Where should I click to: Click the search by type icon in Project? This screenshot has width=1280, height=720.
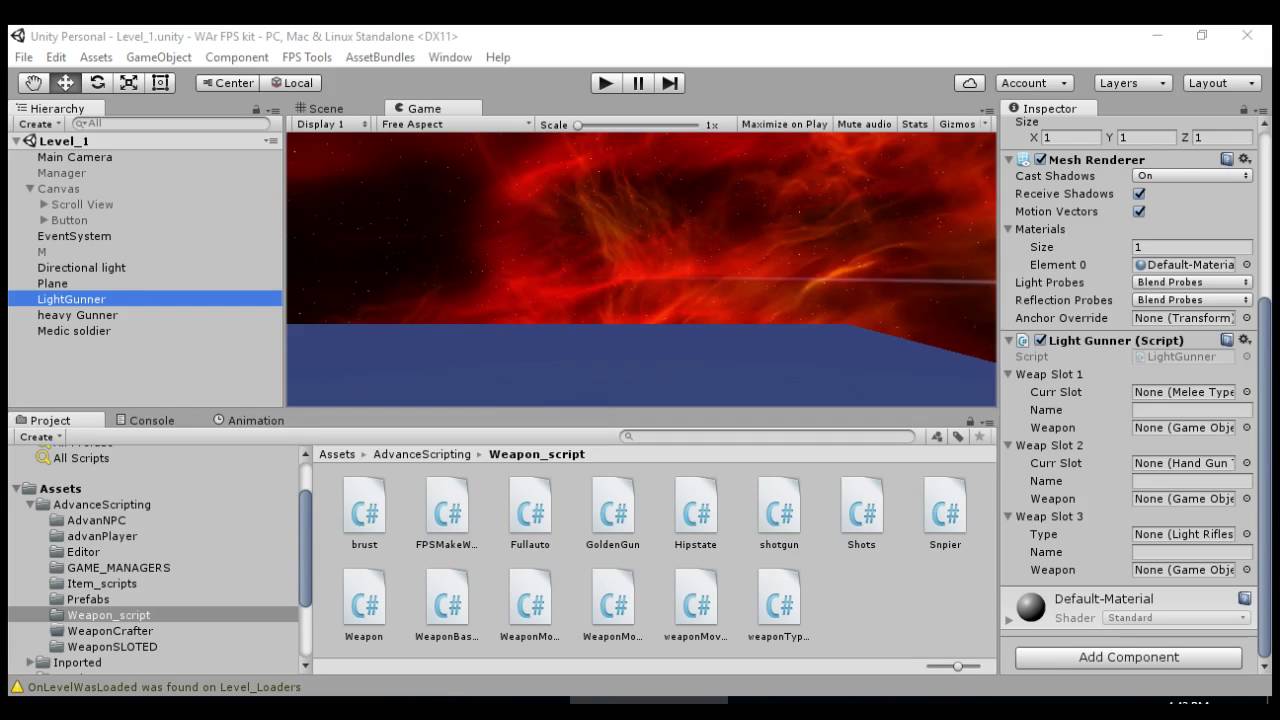point(937,436)
